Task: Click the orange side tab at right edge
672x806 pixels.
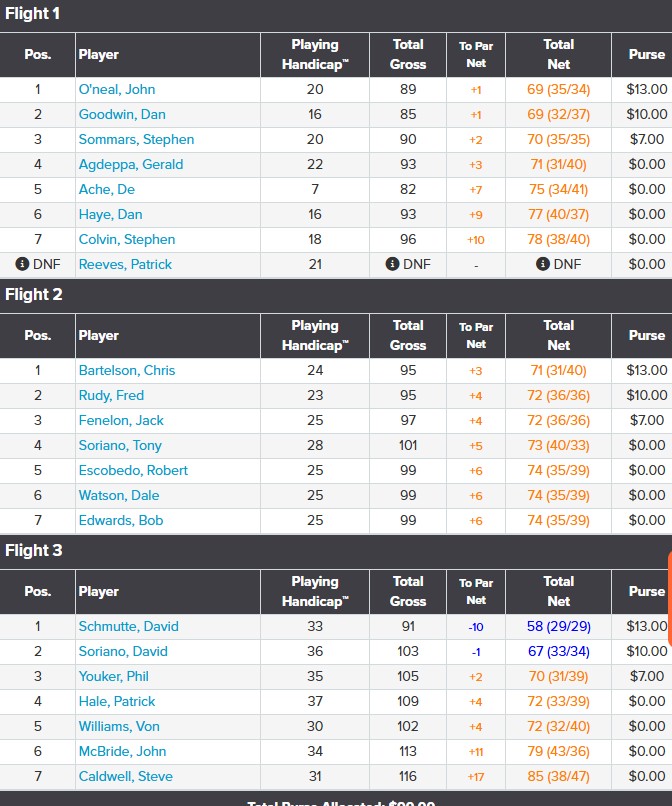Action: point(668,595)
